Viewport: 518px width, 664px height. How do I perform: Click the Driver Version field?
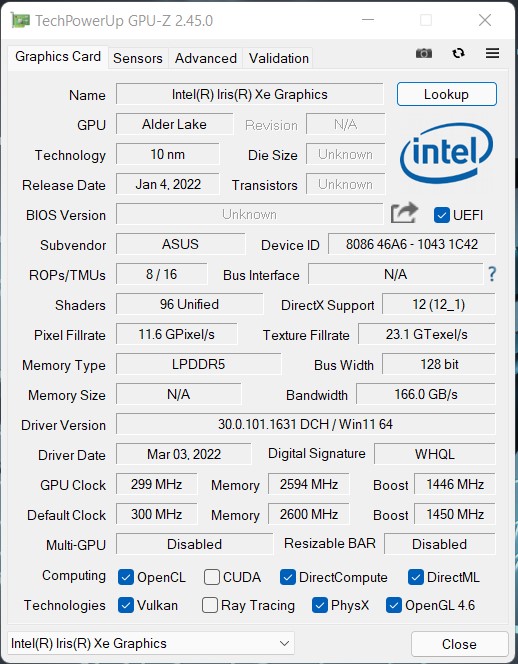pos(305,424)
